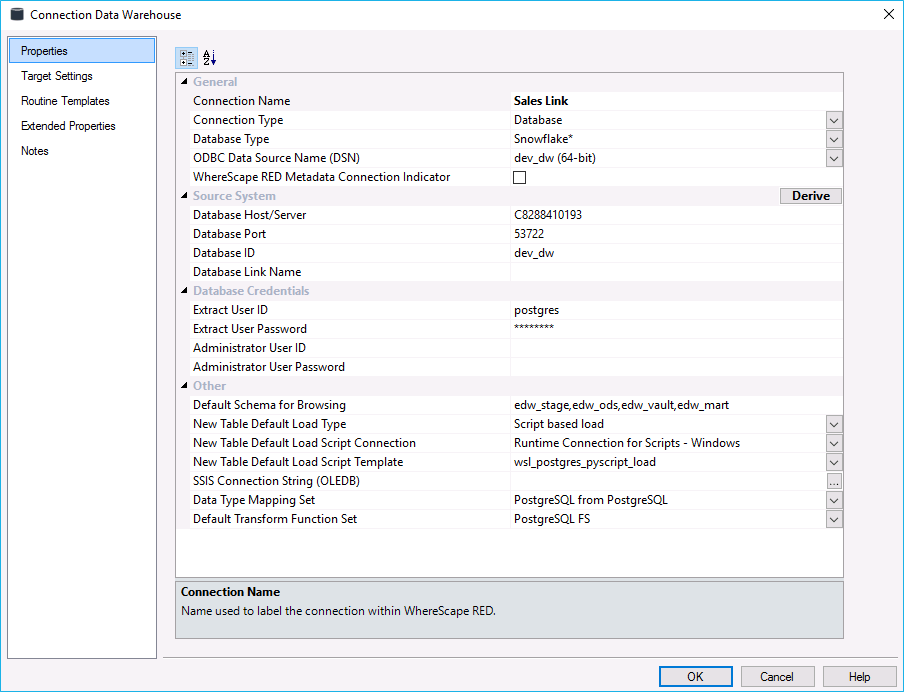The height and width of the screenshot is (692, 904).
Task: Select the Properties page
Action: (x=82, y=51)
